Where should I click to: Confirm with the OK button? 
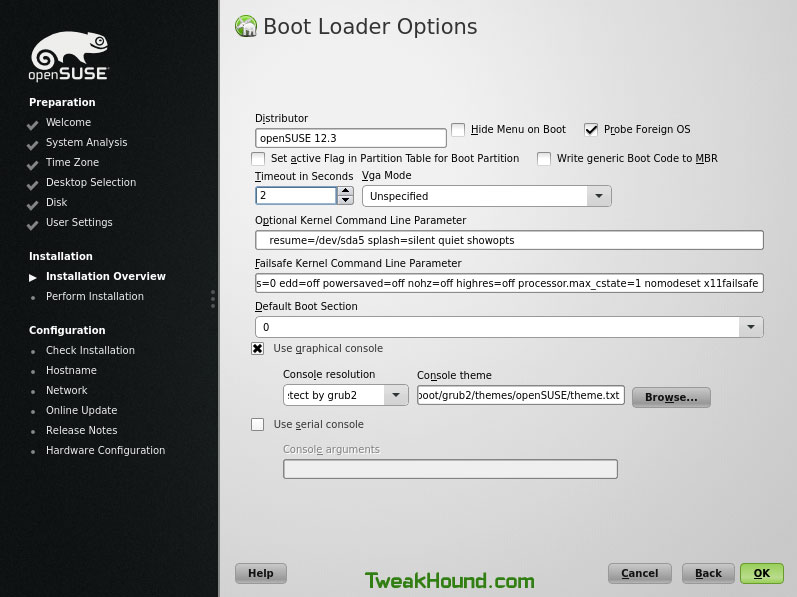pos(762,574)
